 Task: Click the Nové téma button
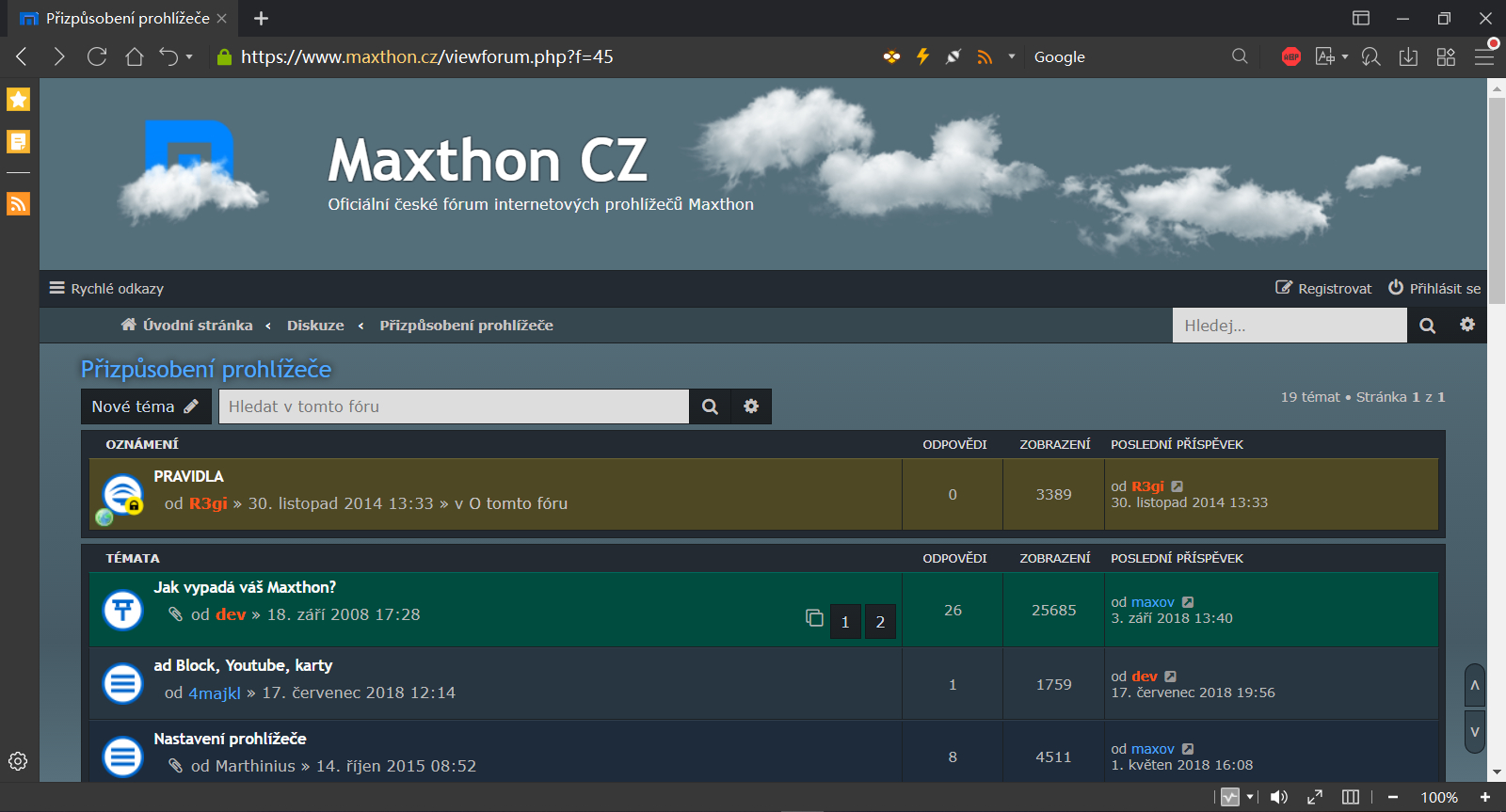coord(146,406)
